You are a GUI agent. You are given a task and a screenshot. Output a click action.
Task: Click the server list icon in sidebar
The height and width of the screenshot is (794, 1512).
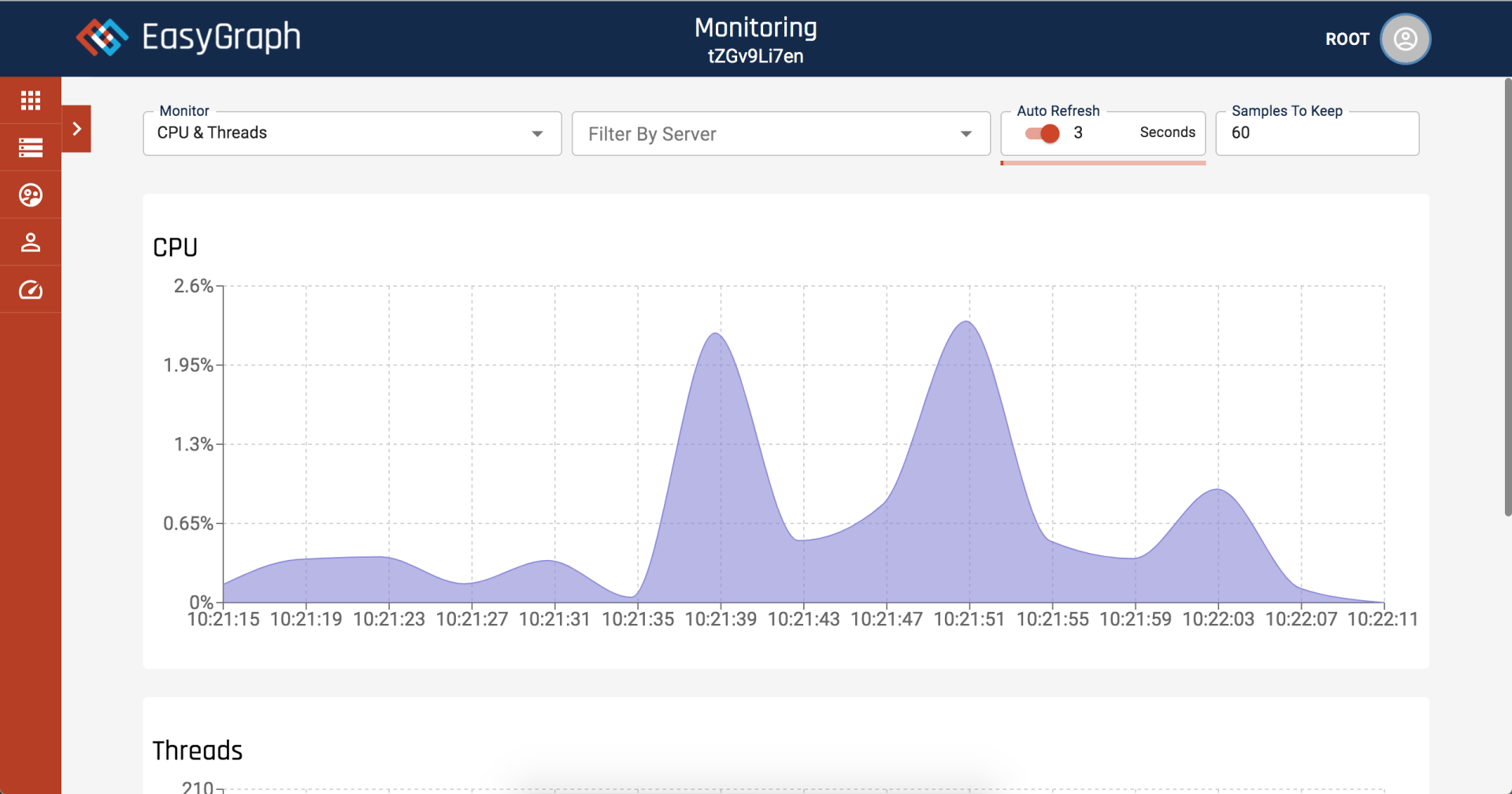point(31,147)
